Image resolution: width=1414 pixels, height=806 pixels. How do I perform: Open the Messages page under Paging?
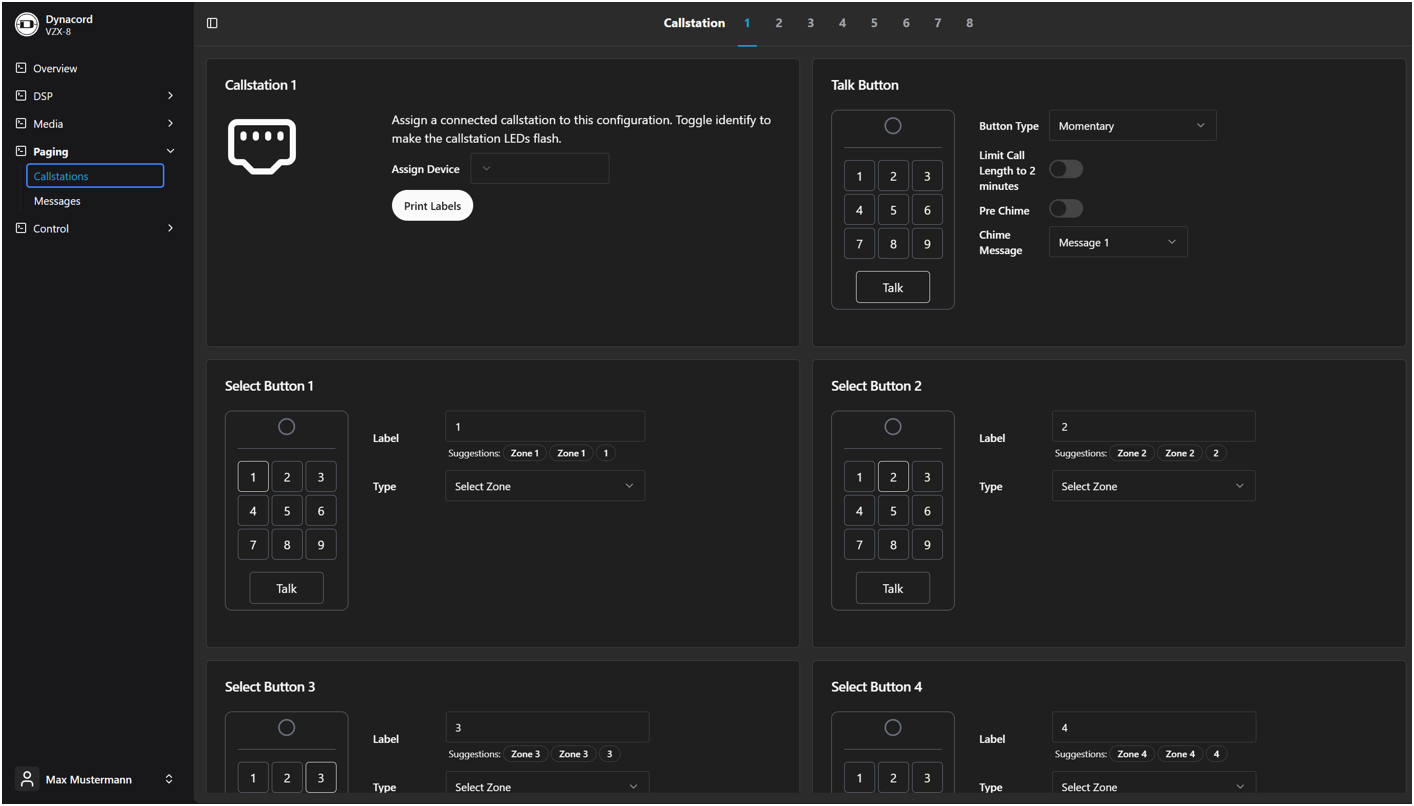[x=57, y=201]
